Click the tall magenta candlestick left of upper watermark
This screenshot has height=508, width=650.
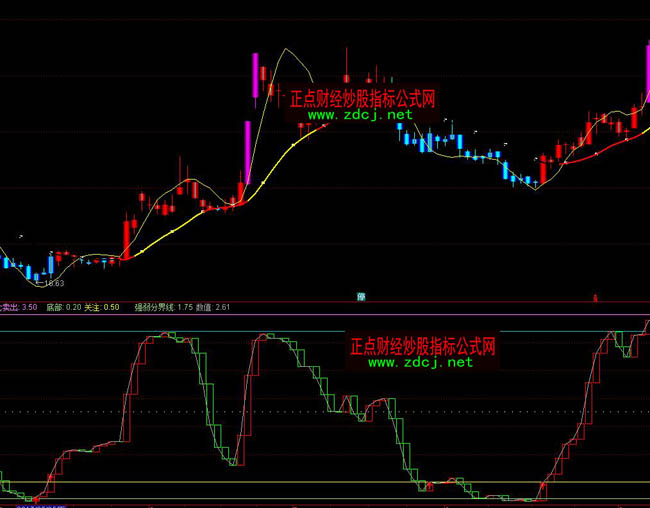click(x=255, y=73)
